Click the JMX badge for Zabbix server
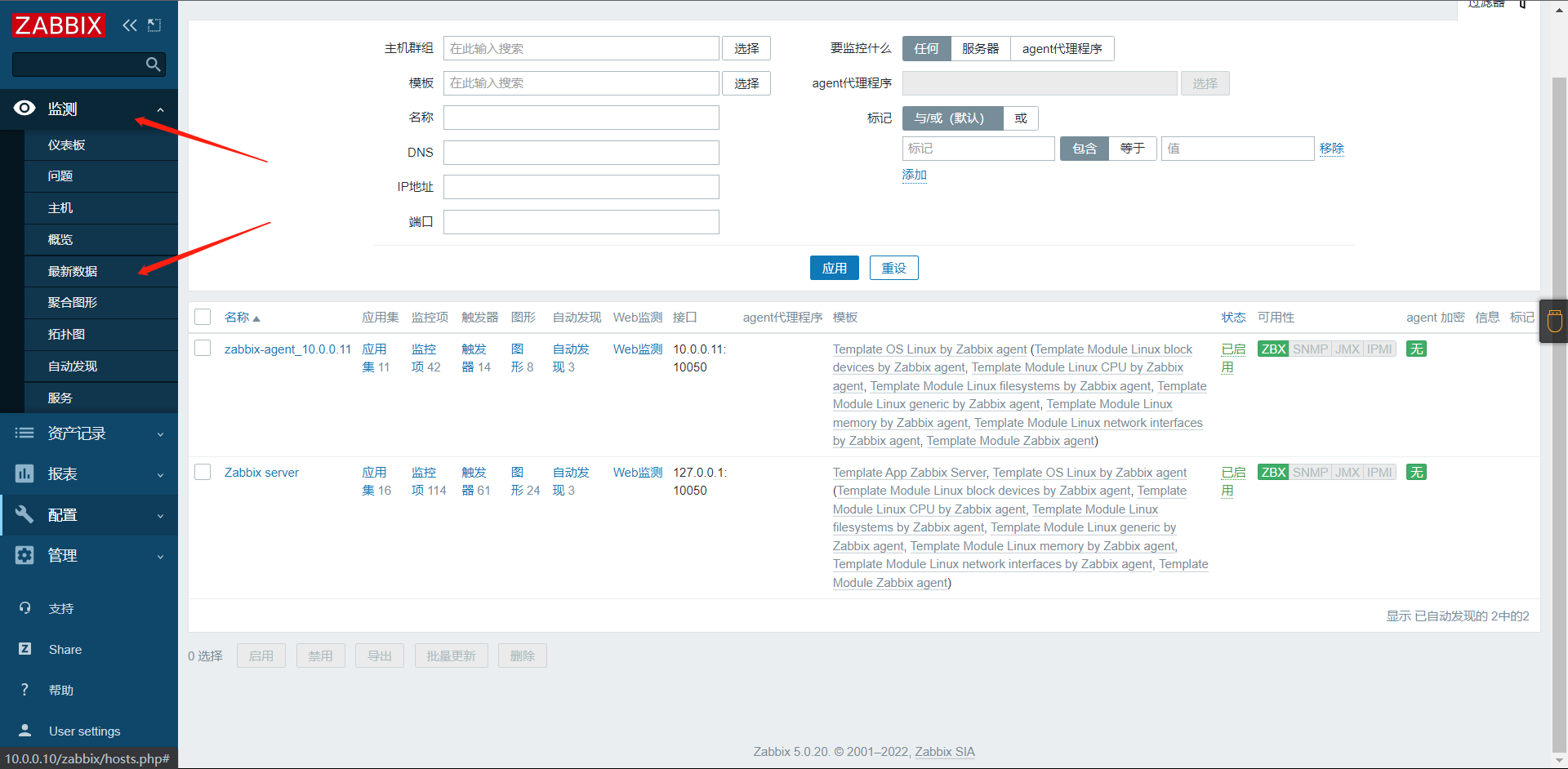The height and width of the screenshot is (769, 1568). tap(1347, 472)
